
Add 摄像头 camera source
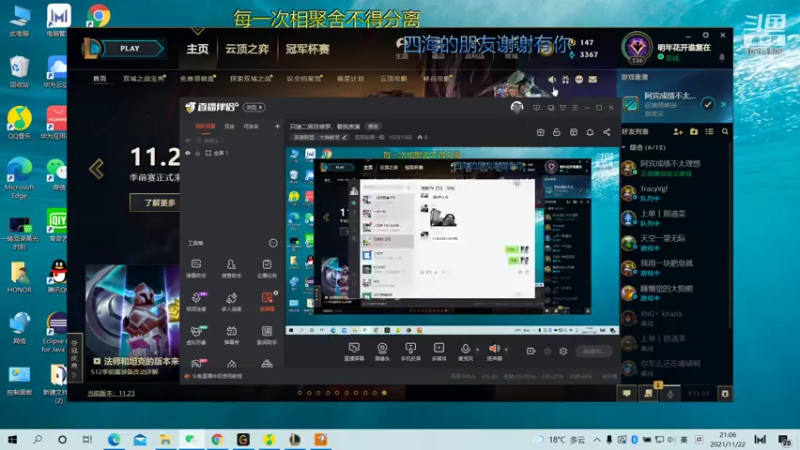(382, 351)
